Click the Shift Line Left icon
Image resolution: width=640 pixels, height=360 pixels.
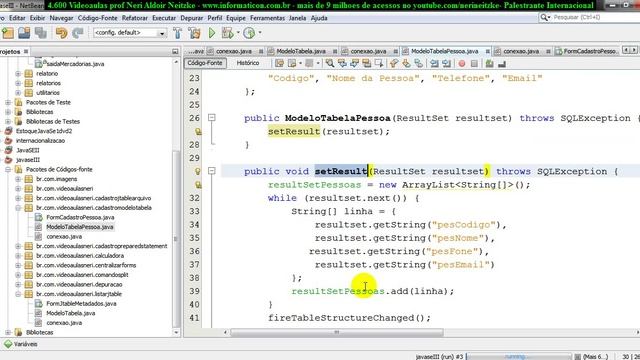coord(434,64)
